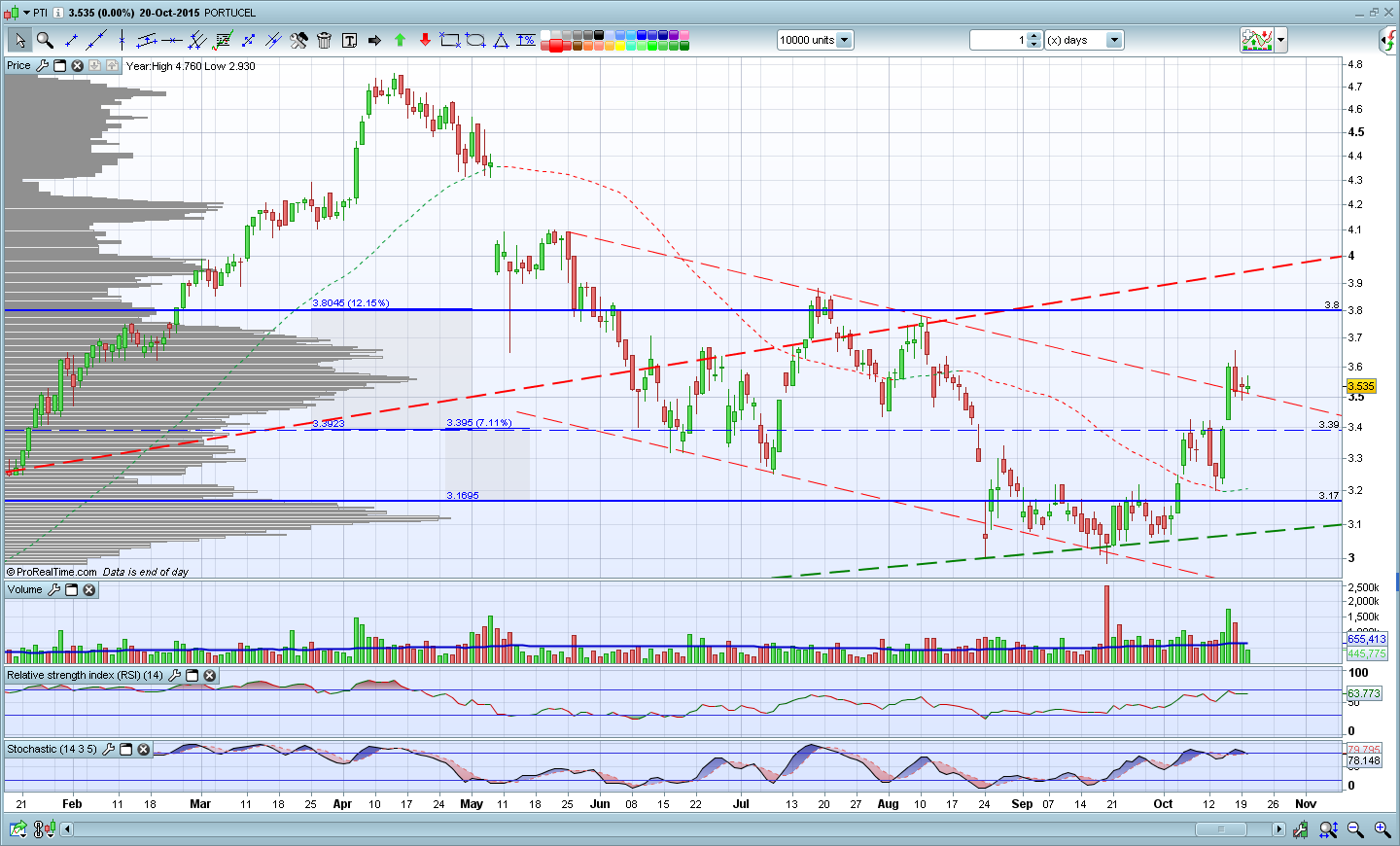Click the horizontal scrollbar thumb
The image size is (1400, 846).
pyautogui.click(x=1220, y=829)
